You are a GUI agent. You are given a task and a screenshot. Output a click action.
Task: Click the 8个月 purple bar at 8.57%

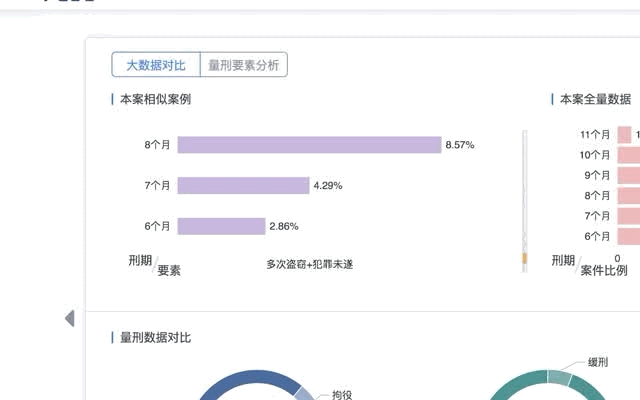point(309,145)
